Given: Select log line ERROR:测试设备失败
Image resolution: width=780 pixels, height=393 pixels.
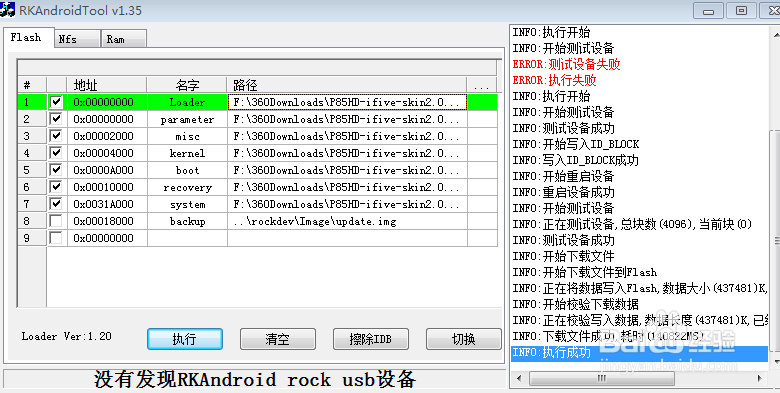Looking at the screenshot, I should [566, 64].
